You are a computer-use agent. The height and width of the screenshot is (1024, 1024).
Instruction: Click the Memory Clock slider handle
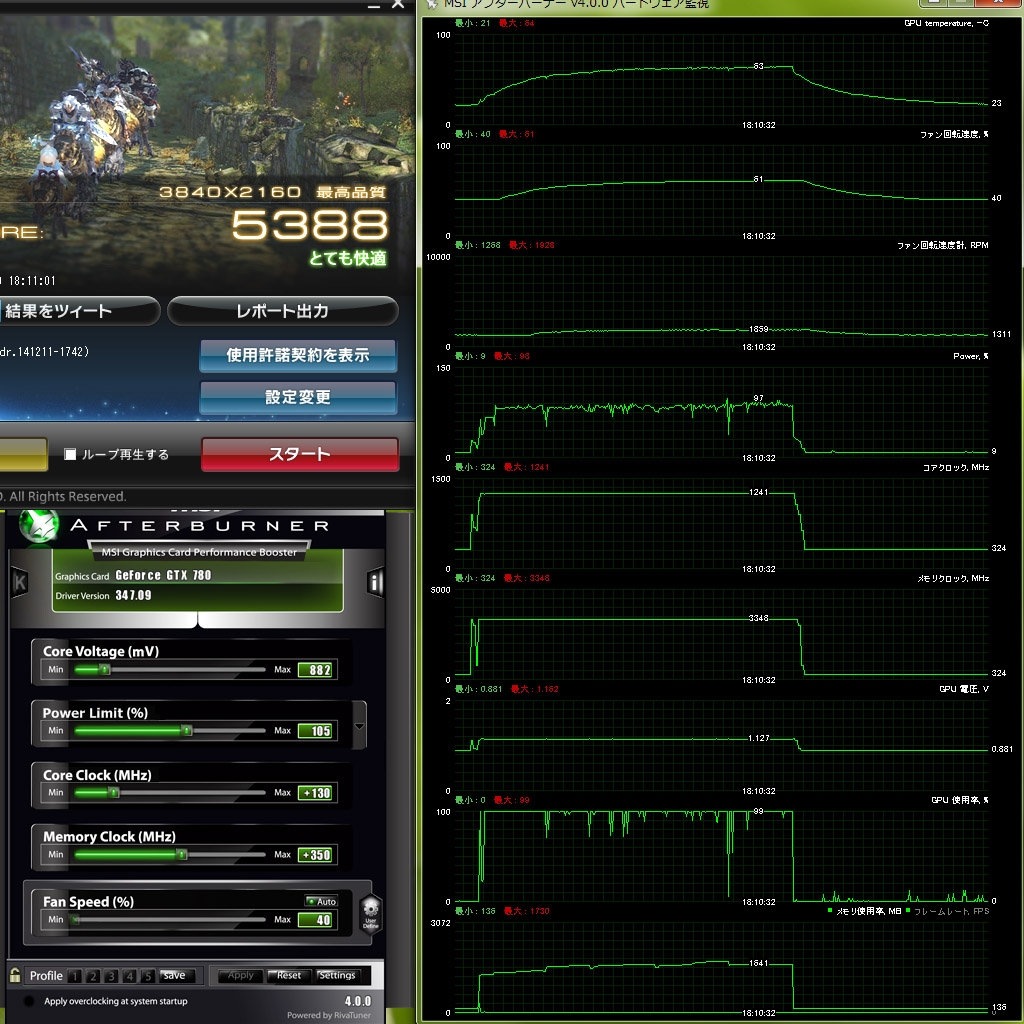(182, 854)
